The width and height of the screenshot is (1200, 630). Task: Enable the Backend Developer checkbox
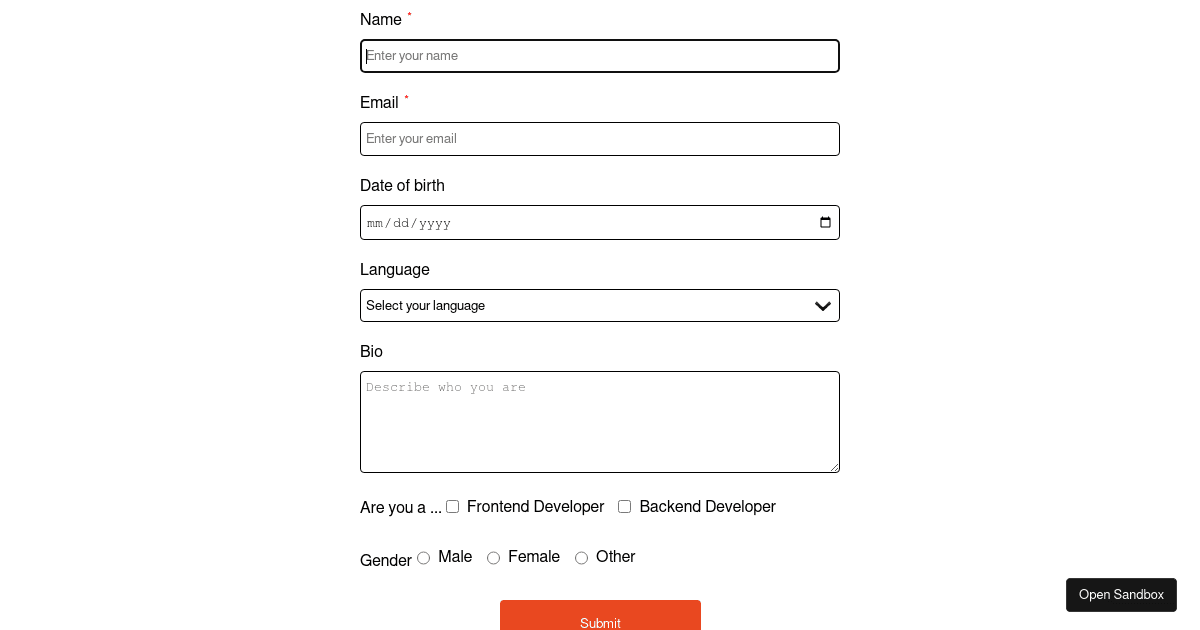(x=625, y=507)
